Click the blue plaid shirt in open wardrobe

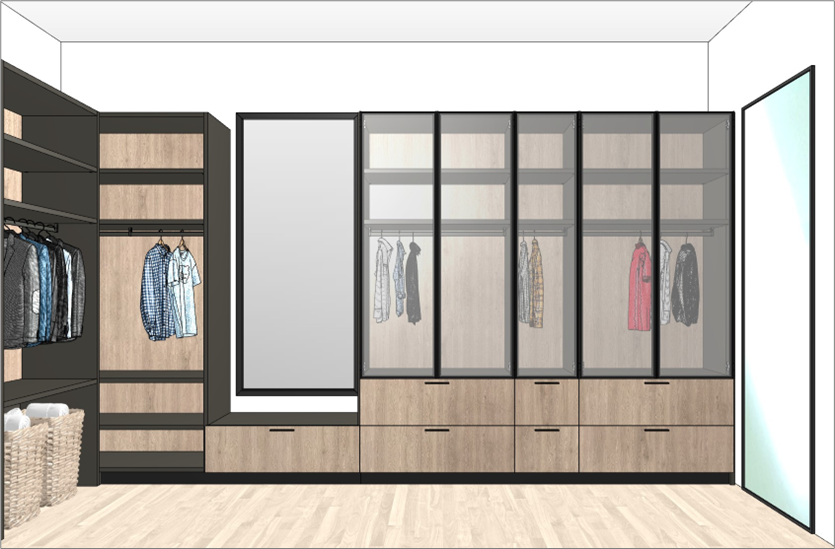[x=156, y=291]
